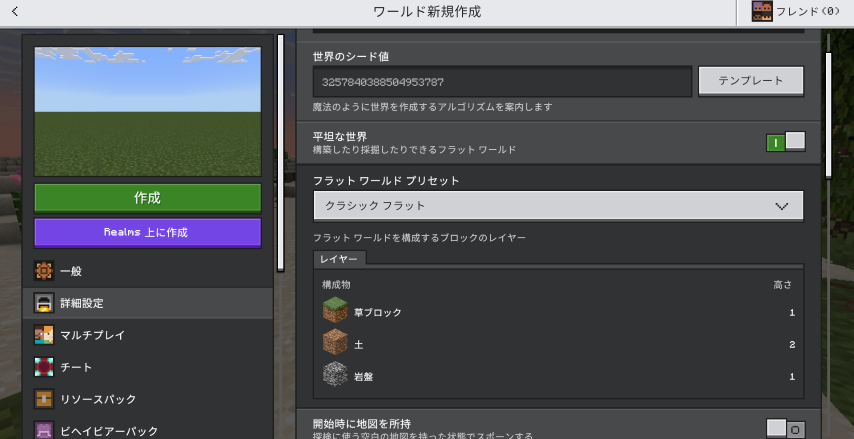Viewport: 854px width, 439px height.
Task: Click the 世界のシード値 label
Action: click(x=351, y=57)
